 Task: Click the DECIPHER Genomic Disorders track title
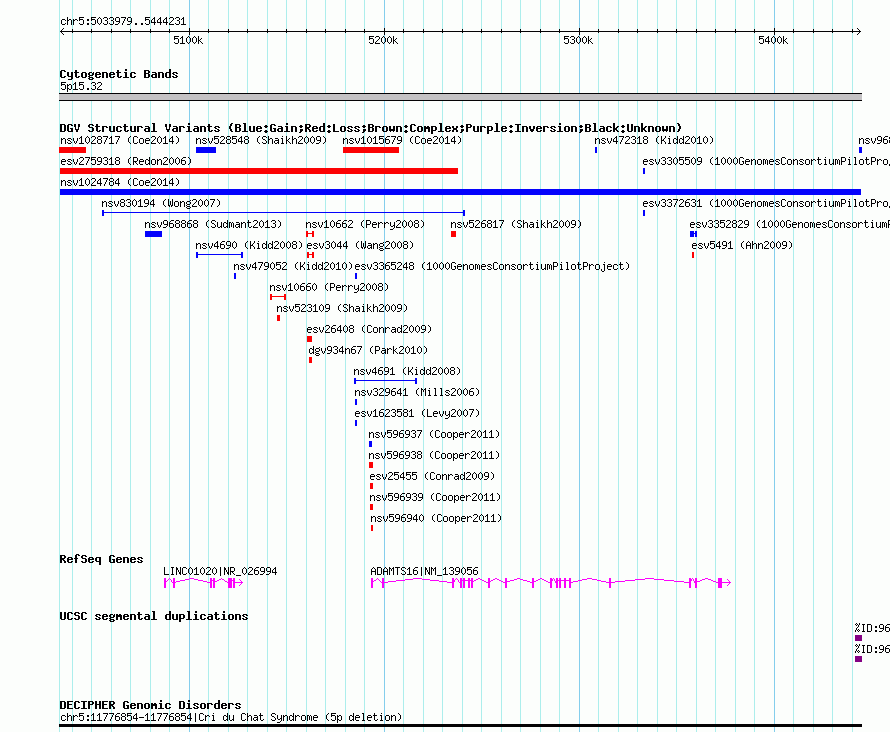pos(150,705)
